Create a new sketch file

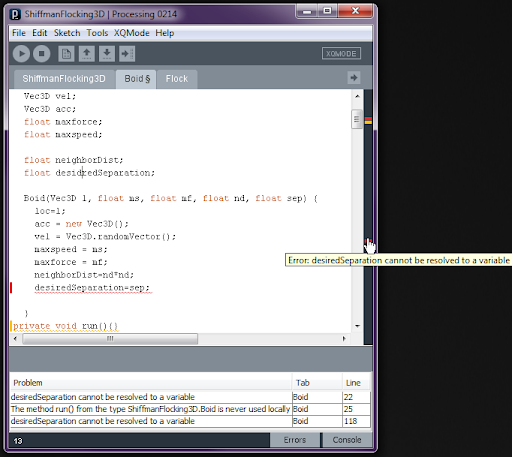point(66,54)
